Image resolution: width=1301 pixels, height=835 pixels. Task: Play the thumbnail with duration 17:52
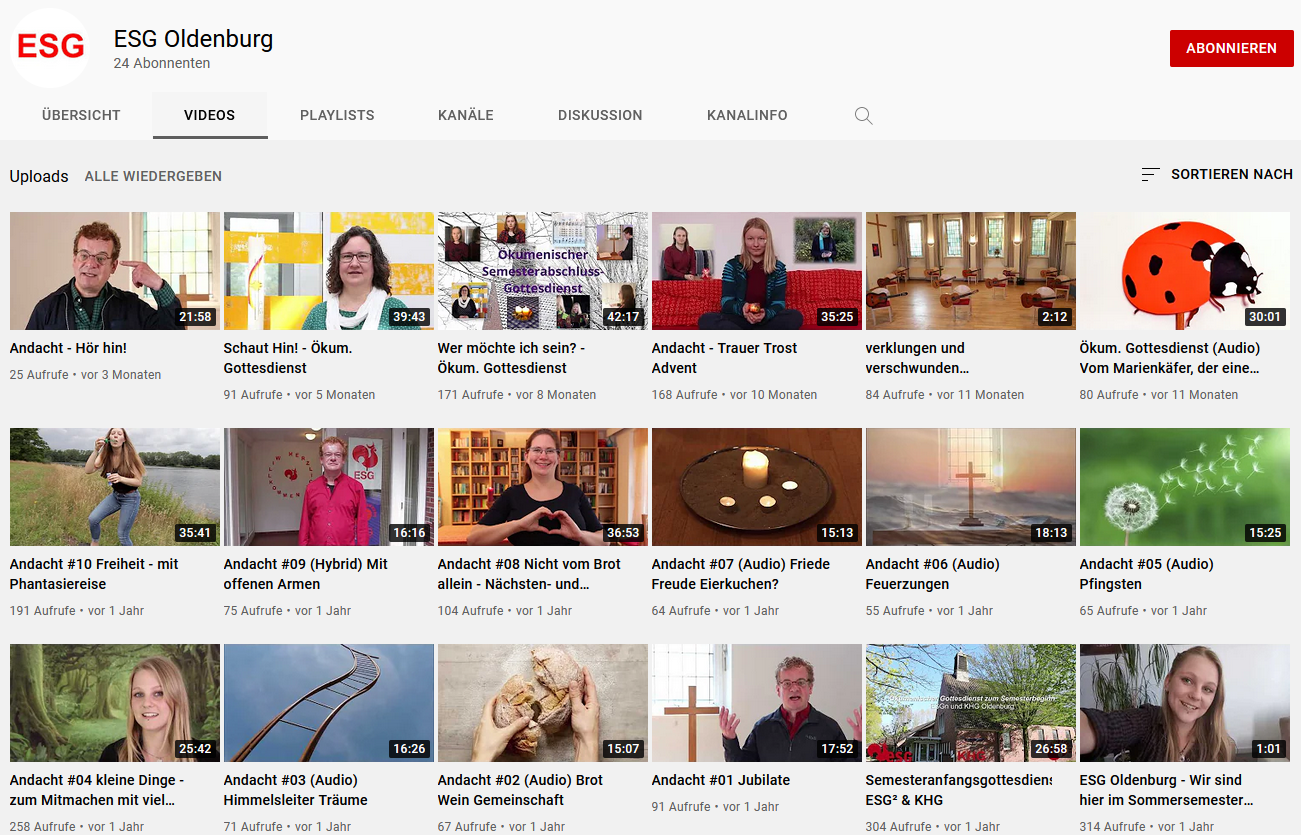coord(757,703)
